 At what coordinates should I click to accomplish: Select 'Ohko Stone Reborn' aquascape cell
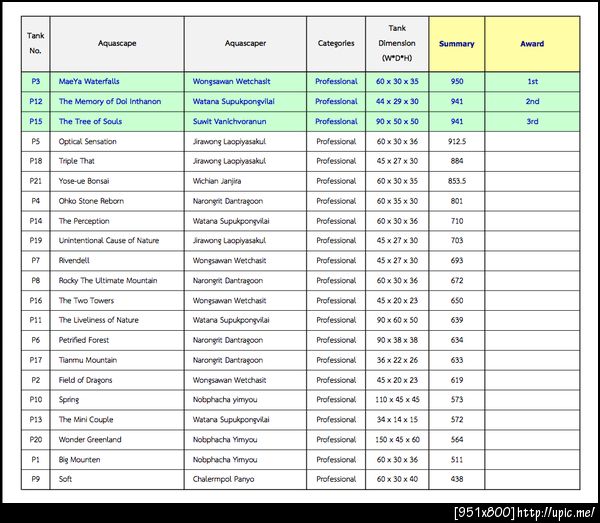(117, 201)
